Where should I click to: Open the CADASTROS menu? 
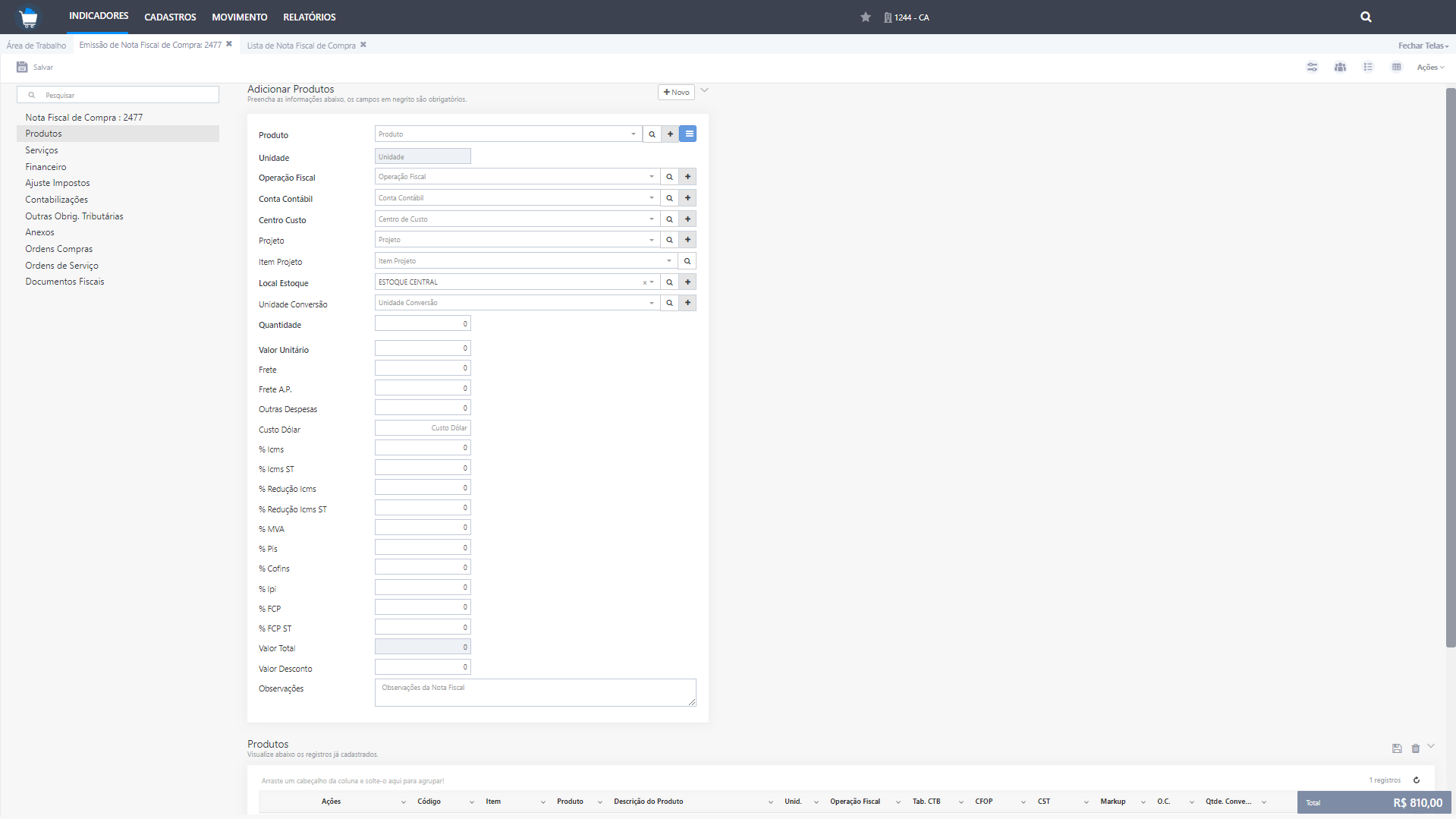click(170, 17)
